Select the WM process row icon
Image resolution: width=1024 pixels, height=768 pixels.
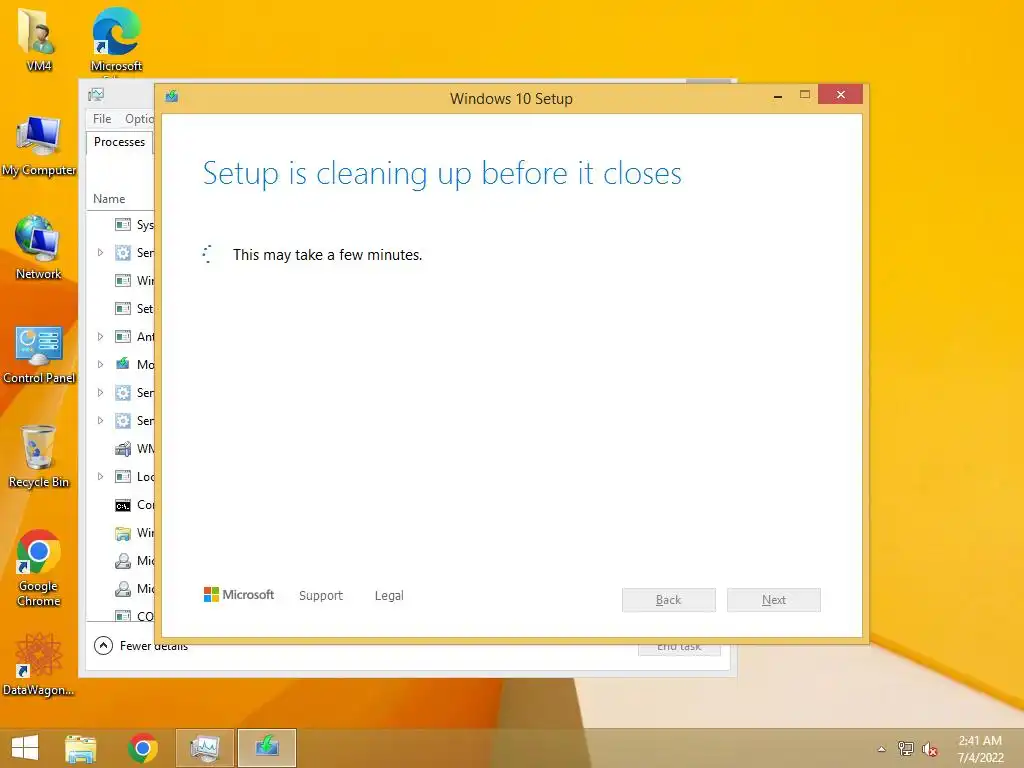(123, 449)
